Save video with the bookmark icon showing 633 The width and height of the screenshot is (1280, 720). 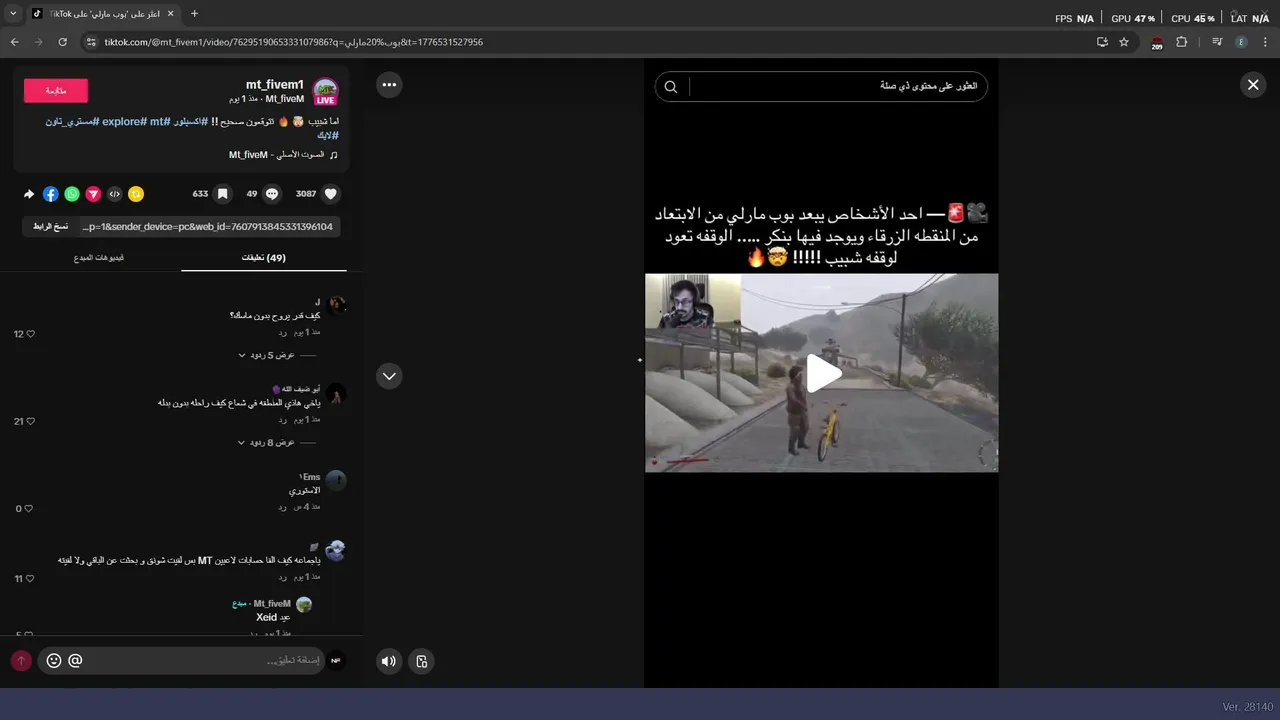pos(223,194)
